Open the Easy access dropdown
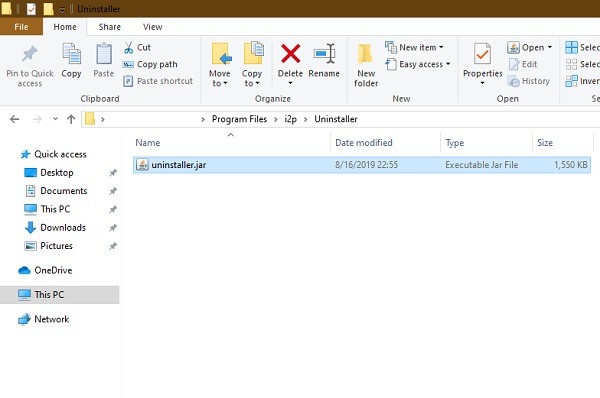This screenshot has height=398, width=600. point(417,64)
